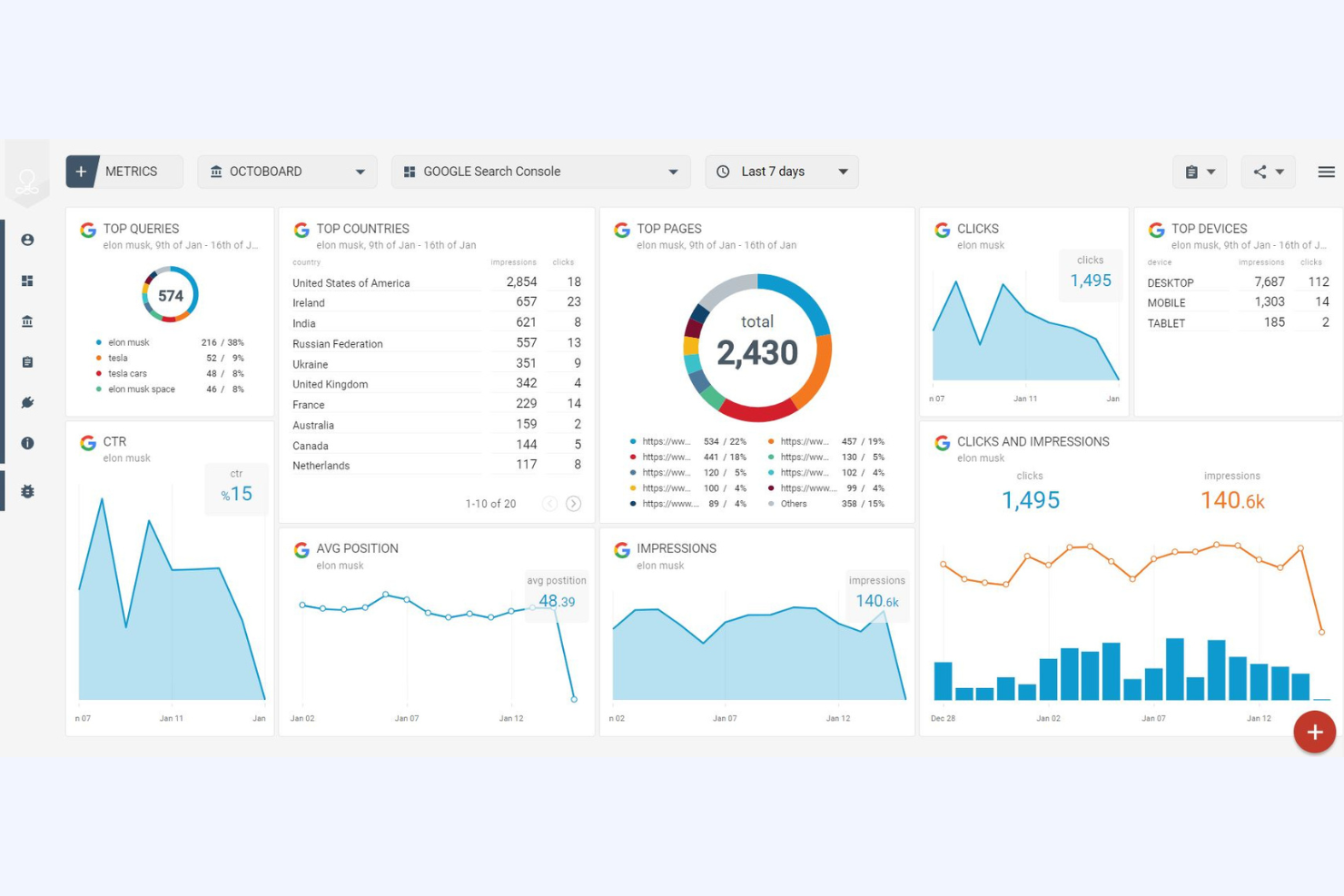
Task: Click the Others legend entry in Top Pages
Action: 826,504
